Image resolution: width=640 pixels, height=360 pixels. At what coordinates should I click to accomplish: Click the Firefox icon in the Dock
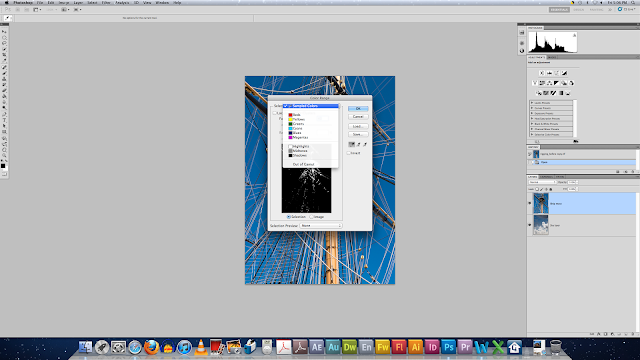(x=151, y=347)
